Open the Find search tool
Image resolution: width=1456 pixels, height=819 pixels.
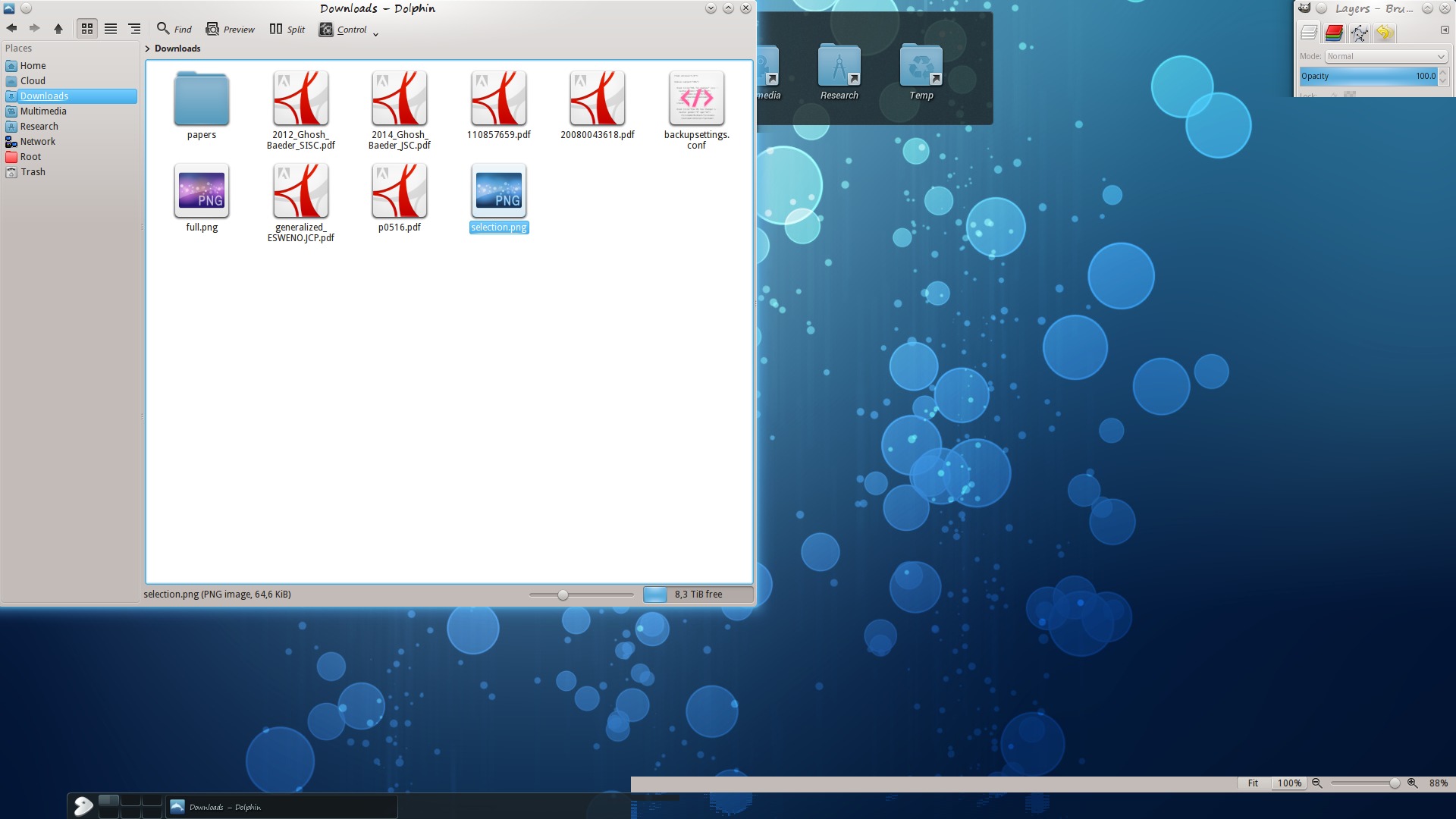174,29
